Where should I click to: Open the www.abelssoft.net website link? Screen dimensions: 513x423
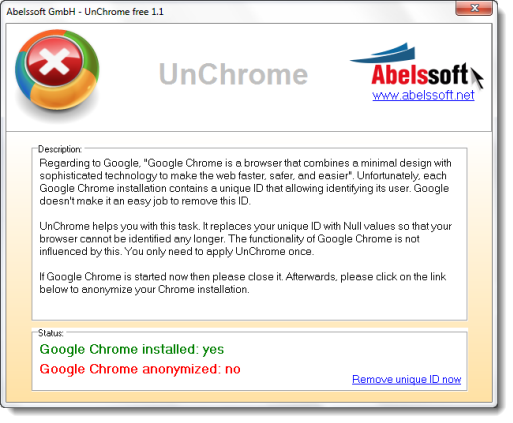423,96
